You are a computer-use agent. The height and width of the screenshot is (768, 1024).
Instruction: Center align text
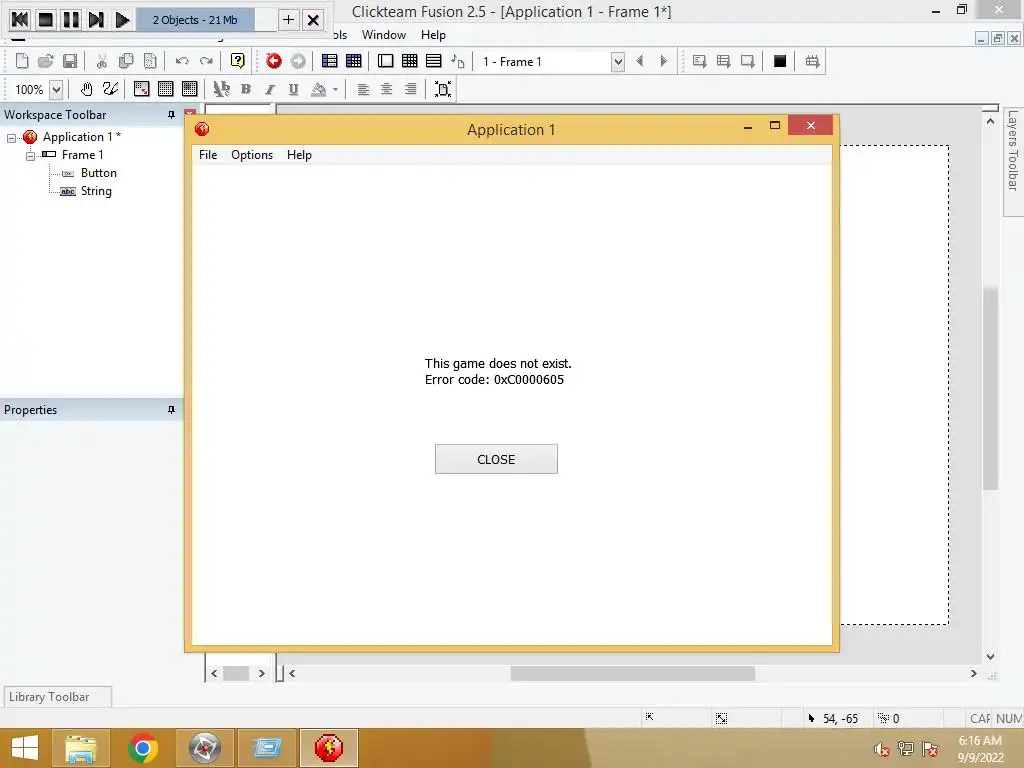[387, 89]
